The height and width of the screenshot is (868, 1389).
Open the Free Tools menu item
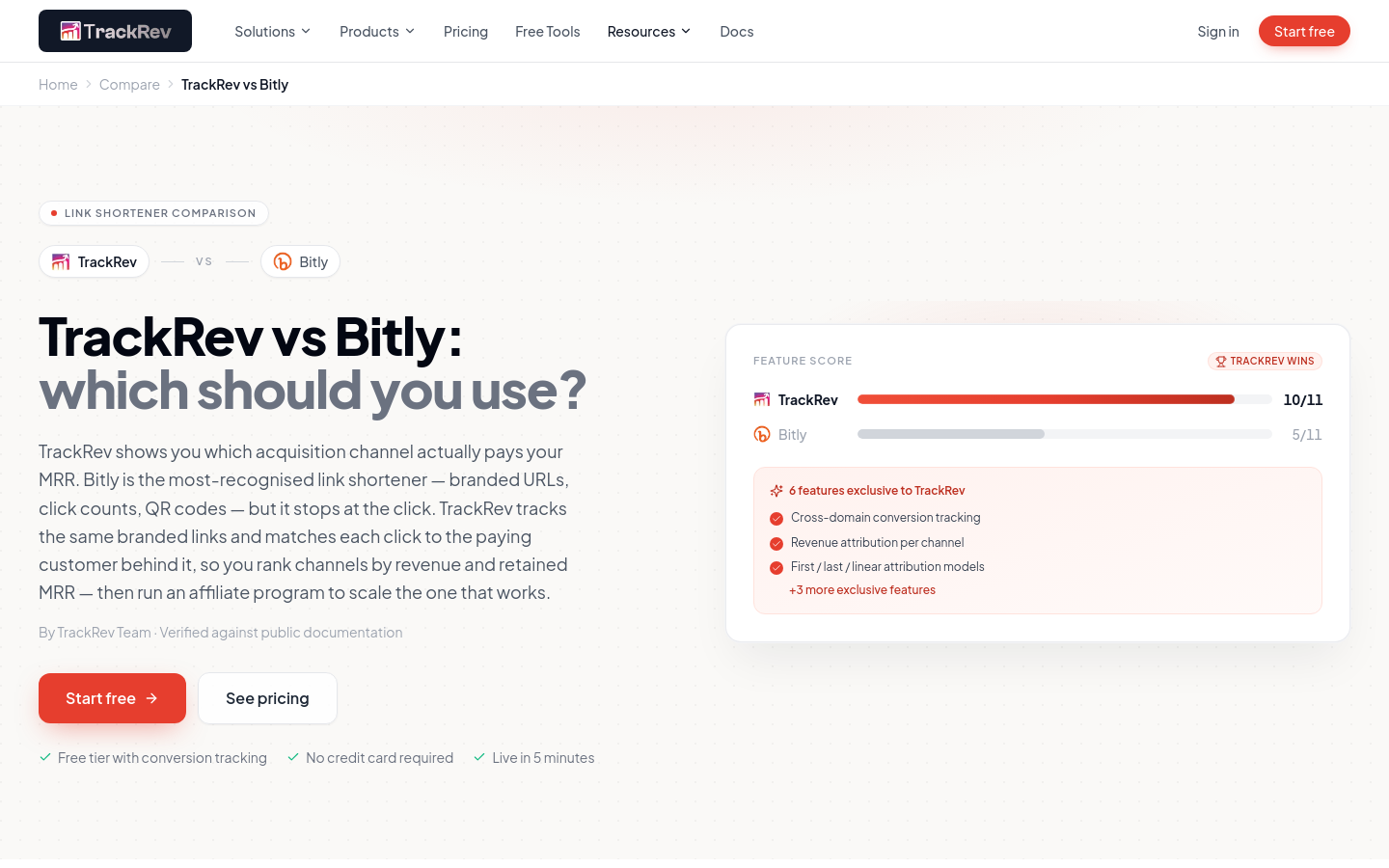548,32
